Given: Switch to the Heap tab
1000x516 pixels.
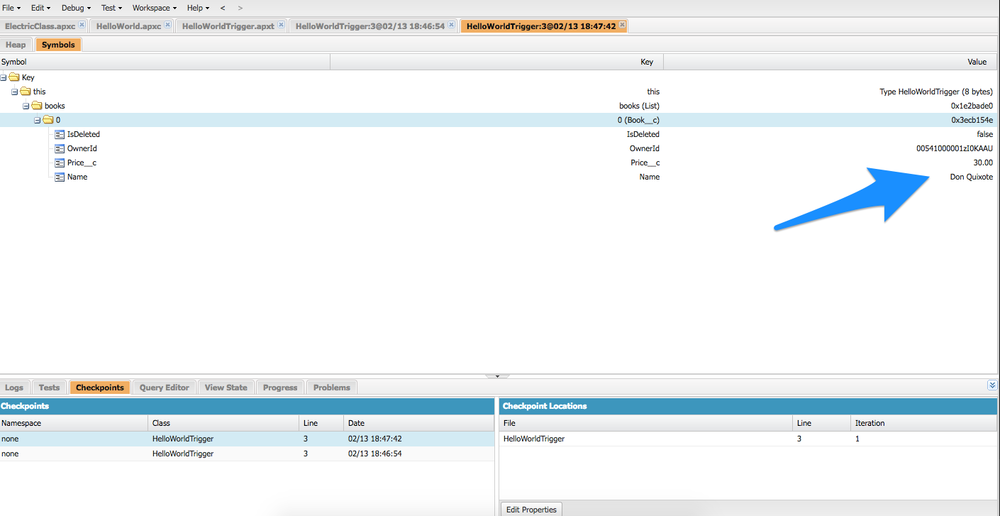Looking at the screenshot, I should point(16,45).
